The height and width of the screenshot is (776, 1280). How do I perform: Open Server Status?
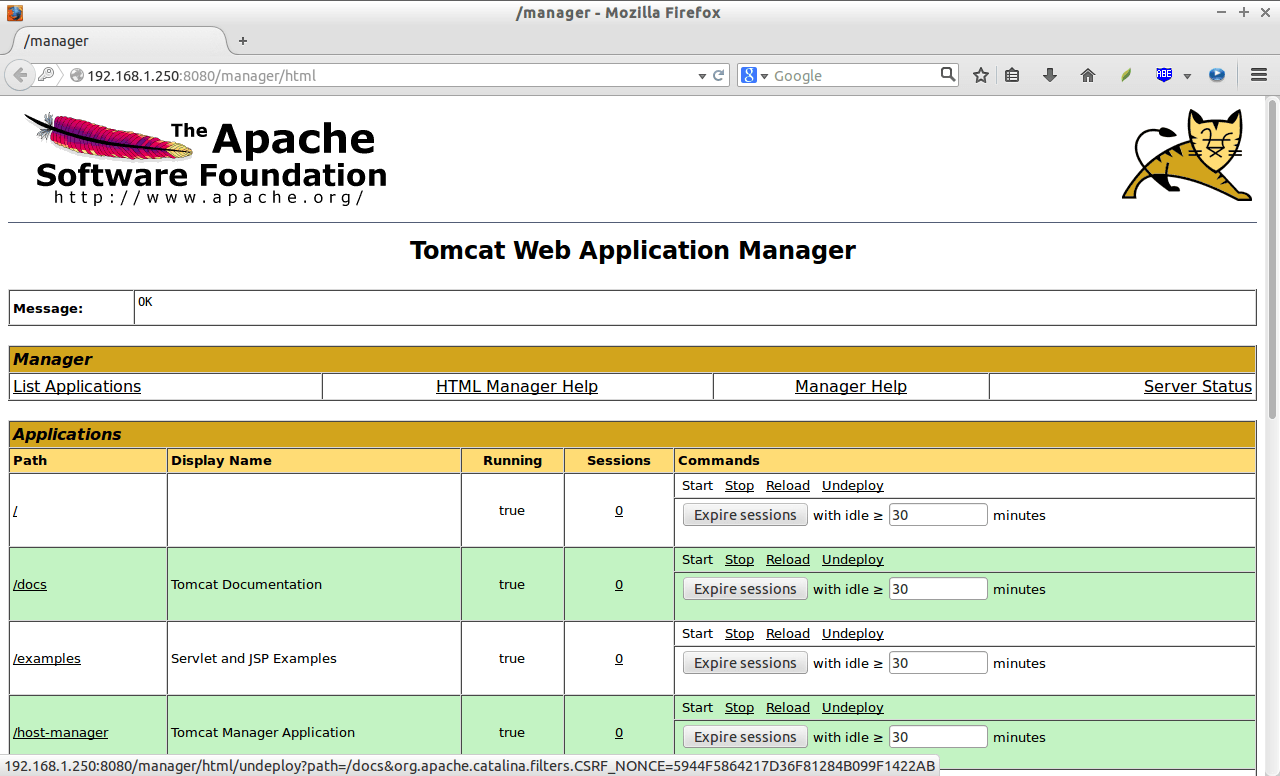coord(1197,386)
